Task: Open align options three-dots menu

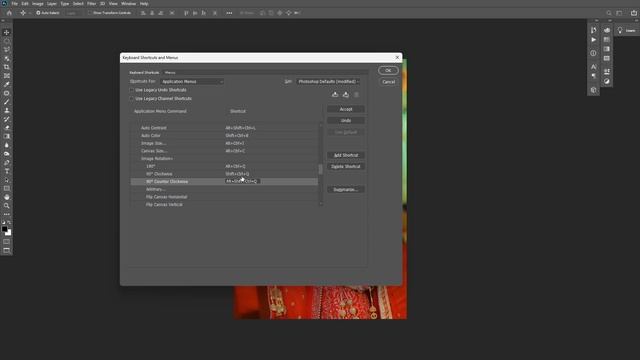Action: click(x=229, y=13)
